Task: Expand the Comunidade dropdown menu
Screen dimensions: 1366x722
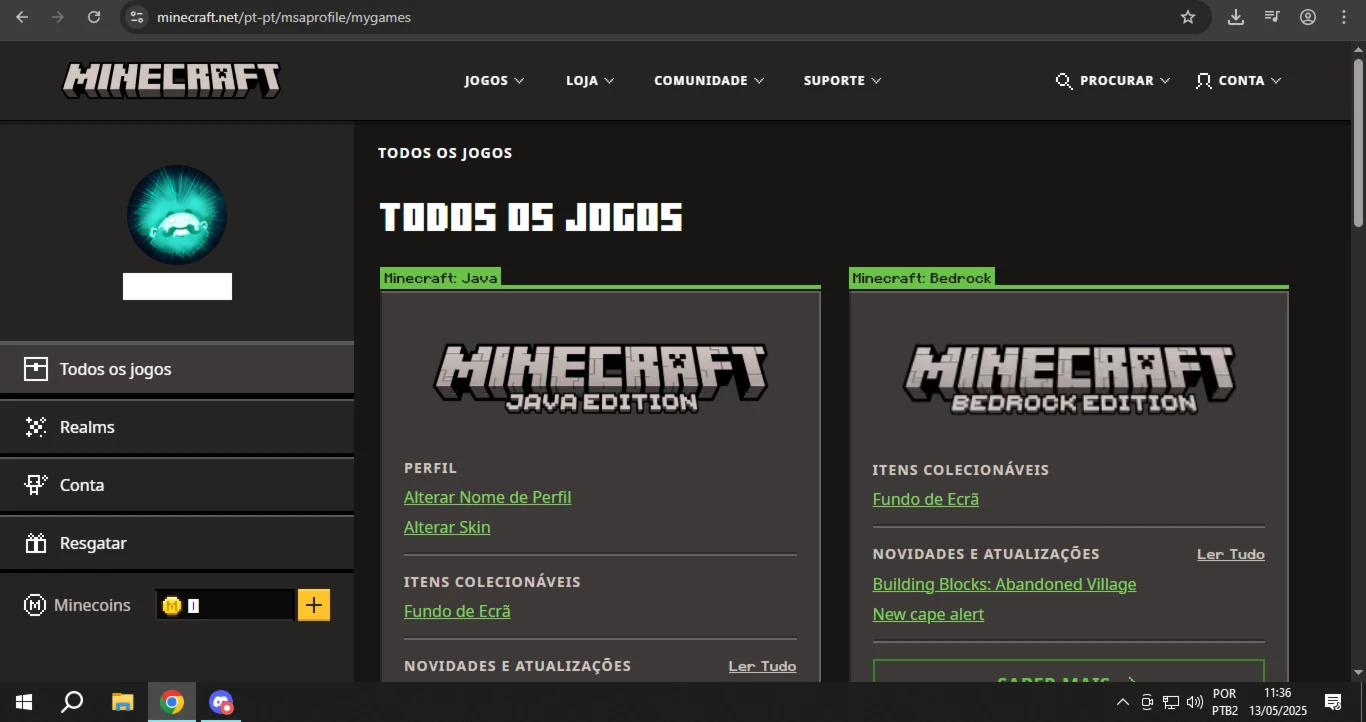Action: click(x=709, y=81)
